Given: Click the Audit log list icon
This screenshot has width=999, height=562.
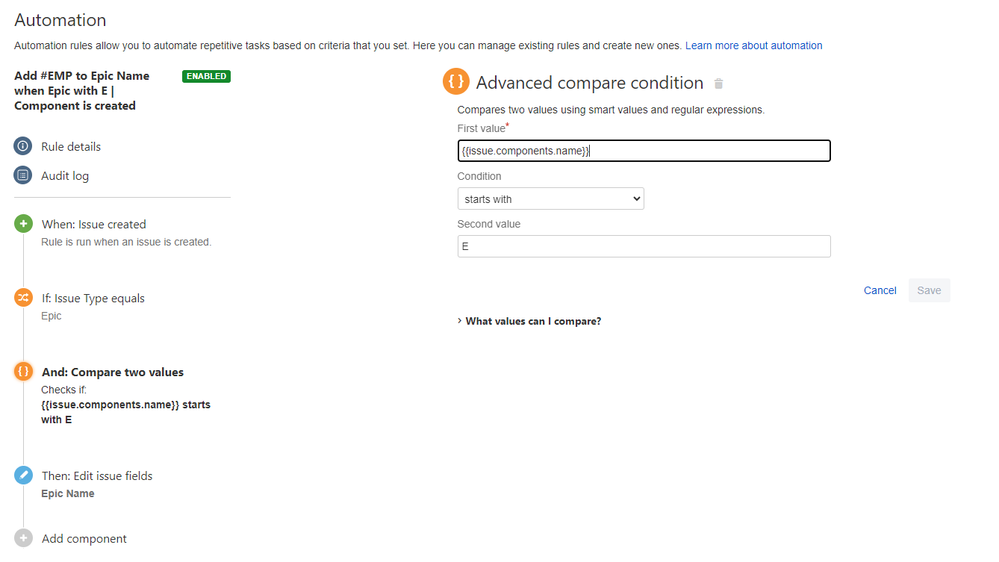Looking at the screenshot, I should pyautogui.click(x=23, y=175).
